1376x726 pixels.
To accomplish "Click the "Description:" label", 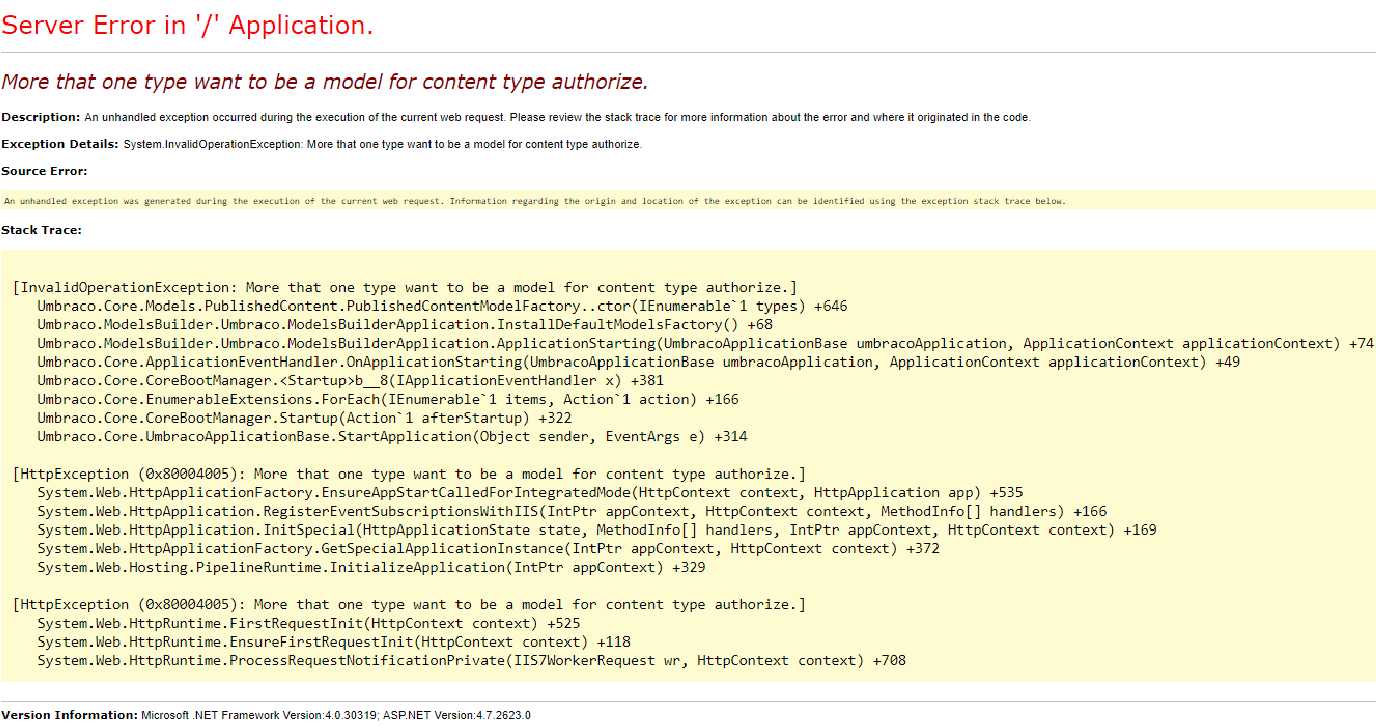I will pyautogui.click(x=41, y=117).
